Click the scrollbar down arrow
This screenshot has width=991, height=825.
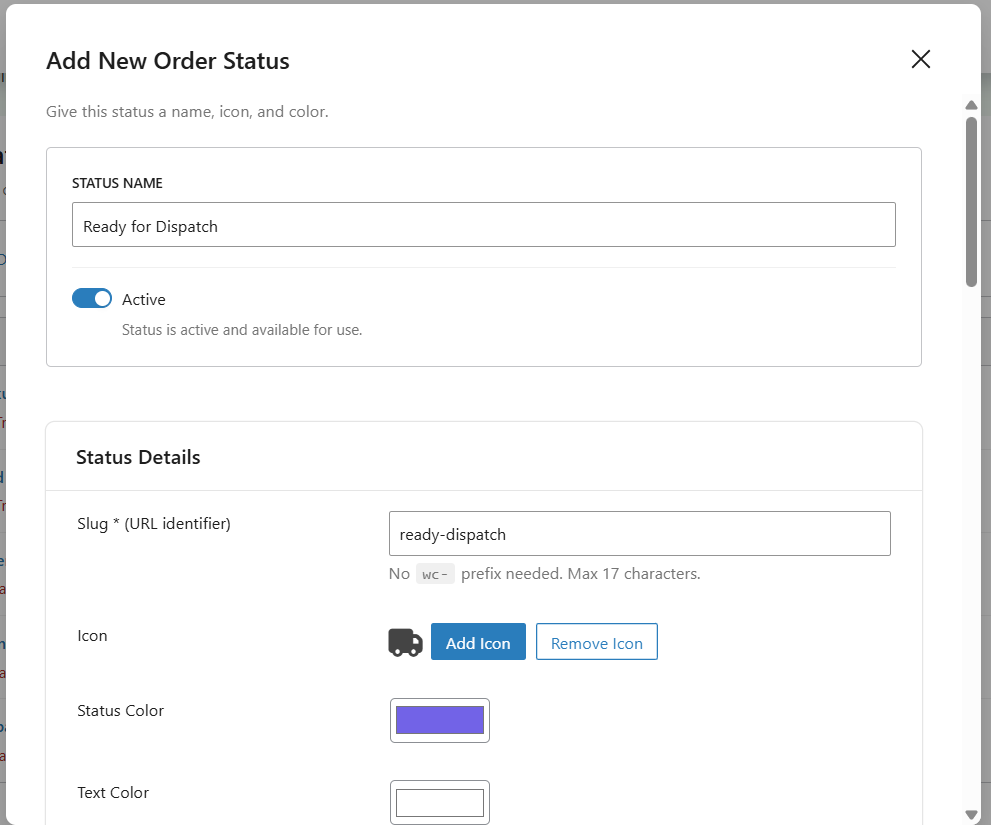(x=970, y=814)
